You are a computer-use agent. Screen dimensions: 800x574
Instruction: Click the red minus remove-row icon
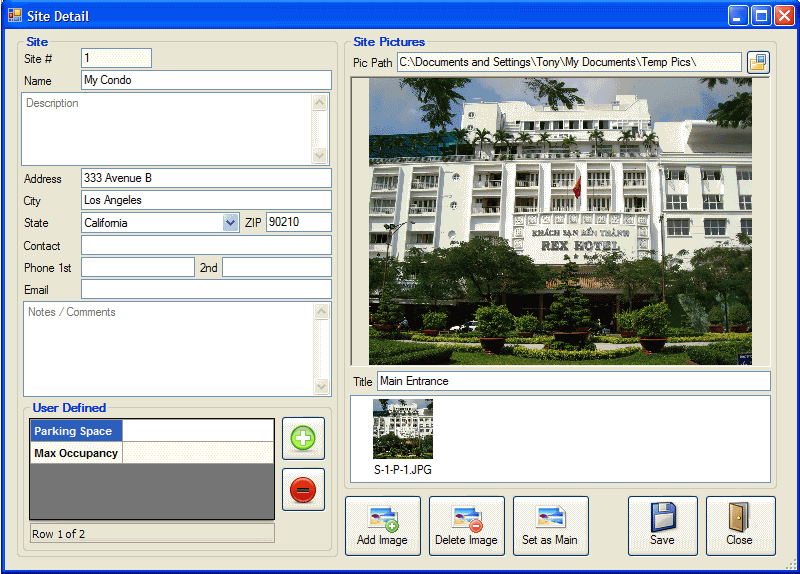pos(303,490)
